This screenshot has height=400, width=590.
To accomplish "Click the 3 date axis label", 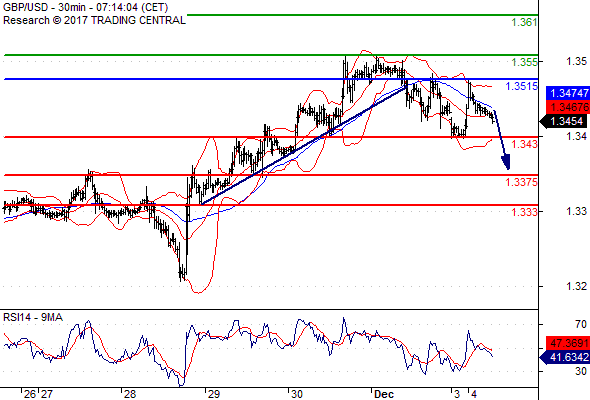I will (457, 394).
